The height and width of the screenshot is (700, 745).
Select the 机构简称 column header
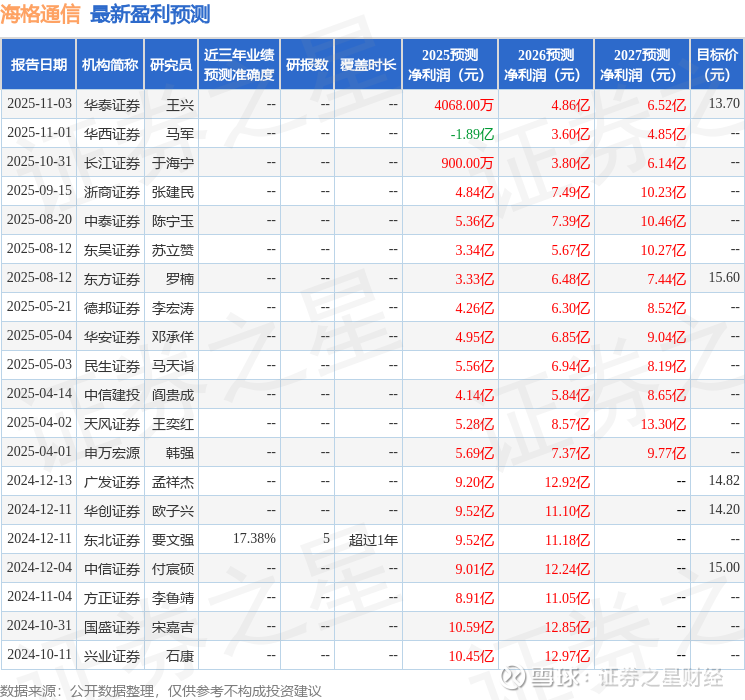(110, 64)
